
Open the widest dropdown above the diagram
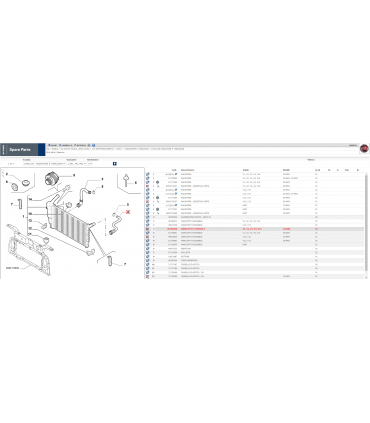coord(44,164)
